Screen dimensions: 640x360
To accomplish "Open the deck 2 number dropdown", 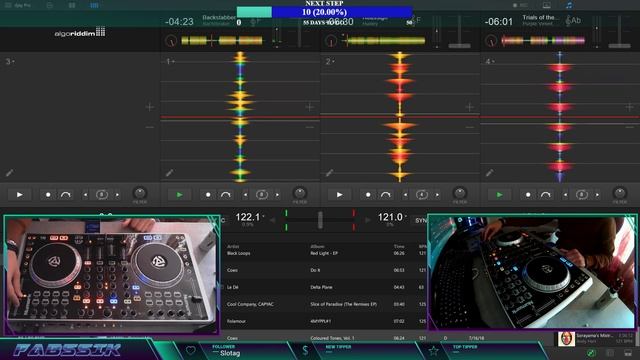I will [330, 62].
